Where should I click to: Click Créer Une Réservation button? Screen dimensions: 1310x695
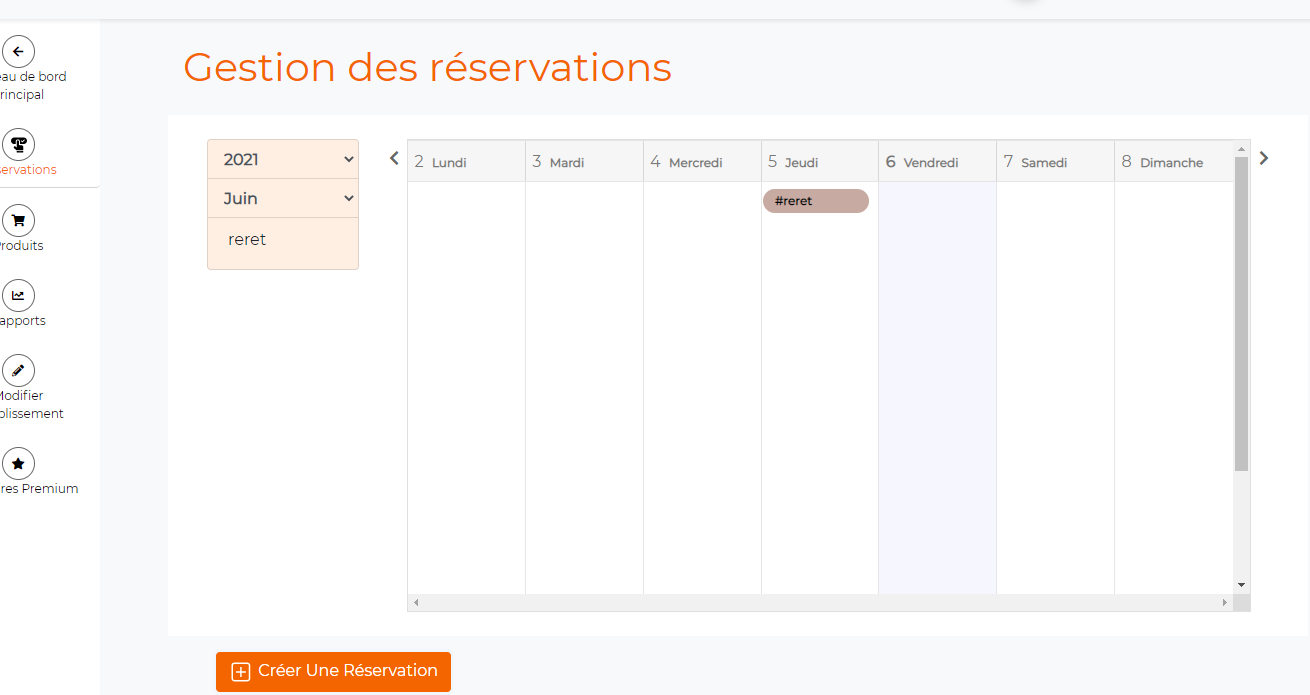point(333,671)
